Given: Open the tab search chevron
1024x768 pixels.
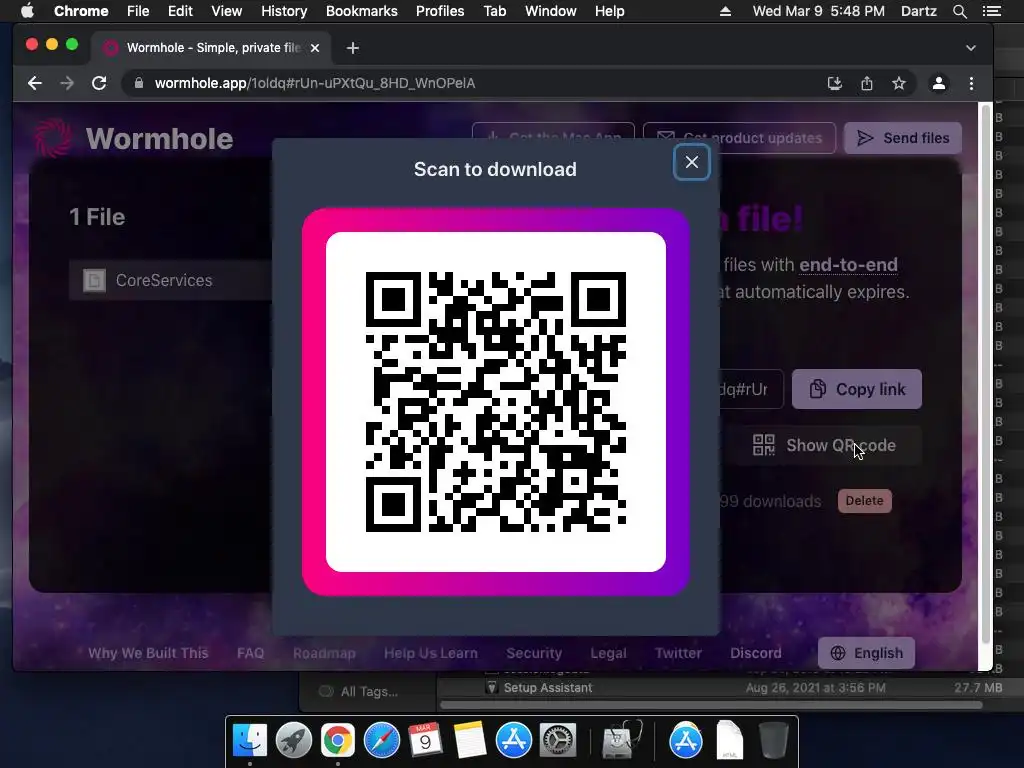Looking at the screenshot, I should click(x=971, y=48).
